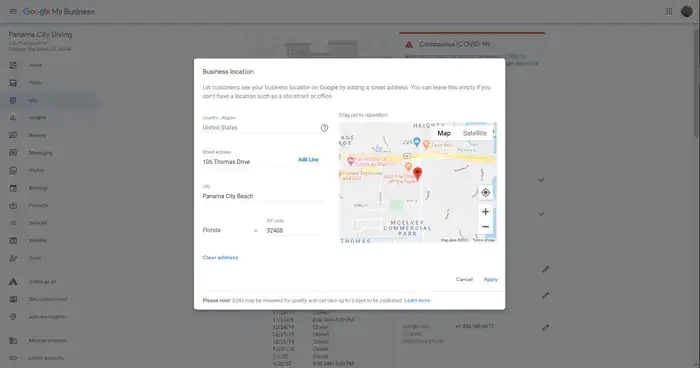700x368 pixels.
Task: Zoom in the map with plus
Action: pyautogui.click(x=486, y=212)
